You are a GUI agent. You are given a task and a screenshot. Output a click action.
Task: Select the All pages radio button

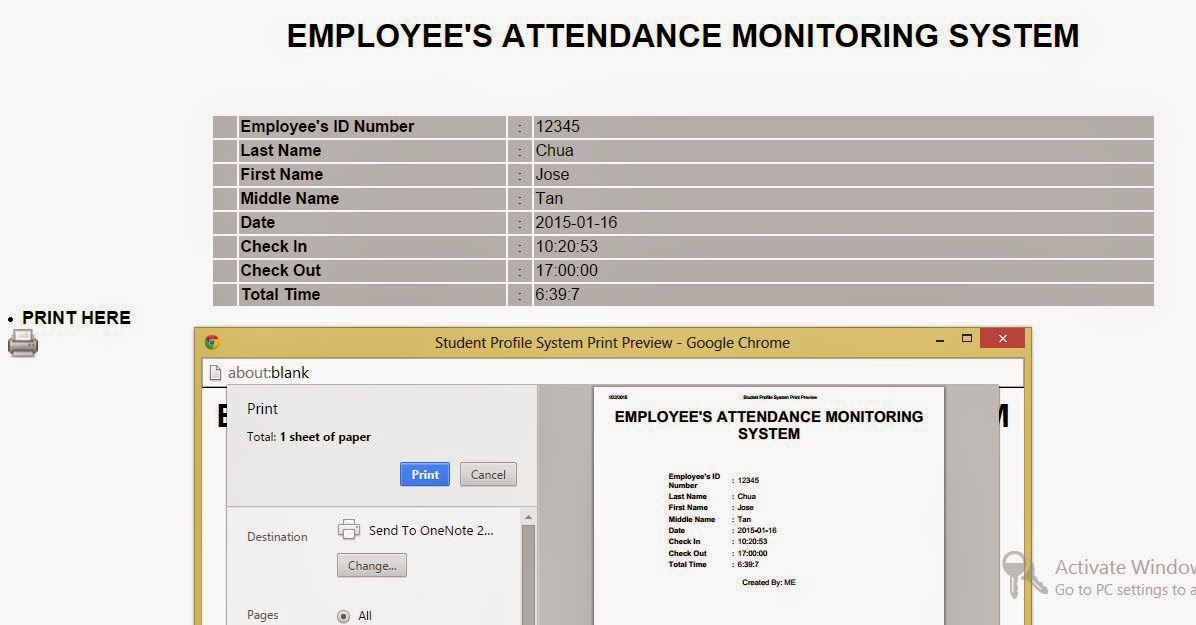click(343, 616)
